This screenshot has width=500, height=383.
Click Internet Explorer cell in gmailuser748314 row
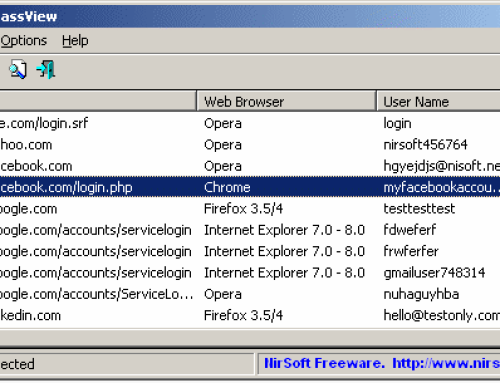[x=284, y=273]
